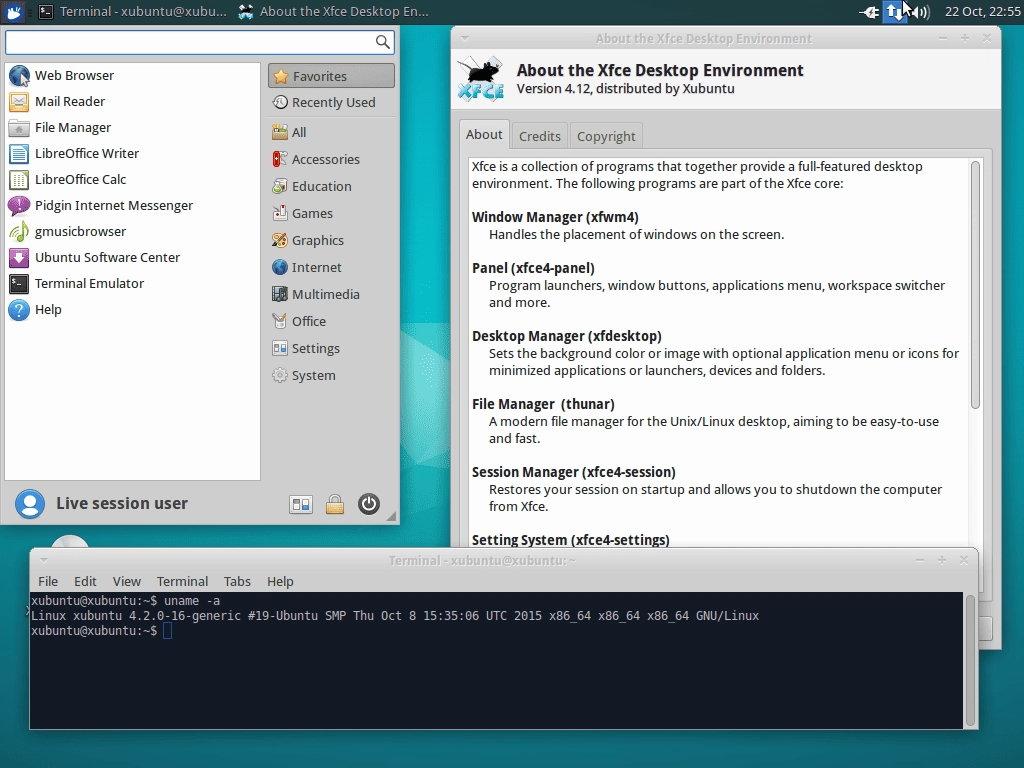Browse the Internet category
The width and height of the screenshot is (1024, 768).
pos(331,268)
